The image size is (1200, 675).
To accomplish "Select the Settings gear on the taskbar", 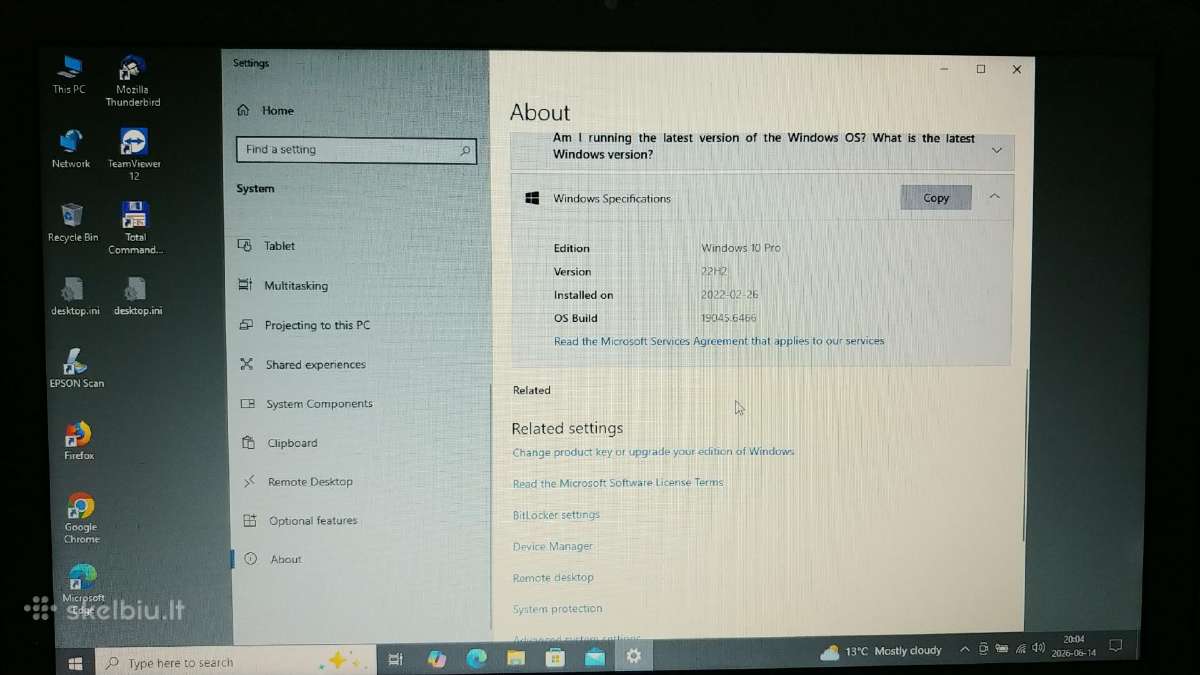I will point(633,656).
